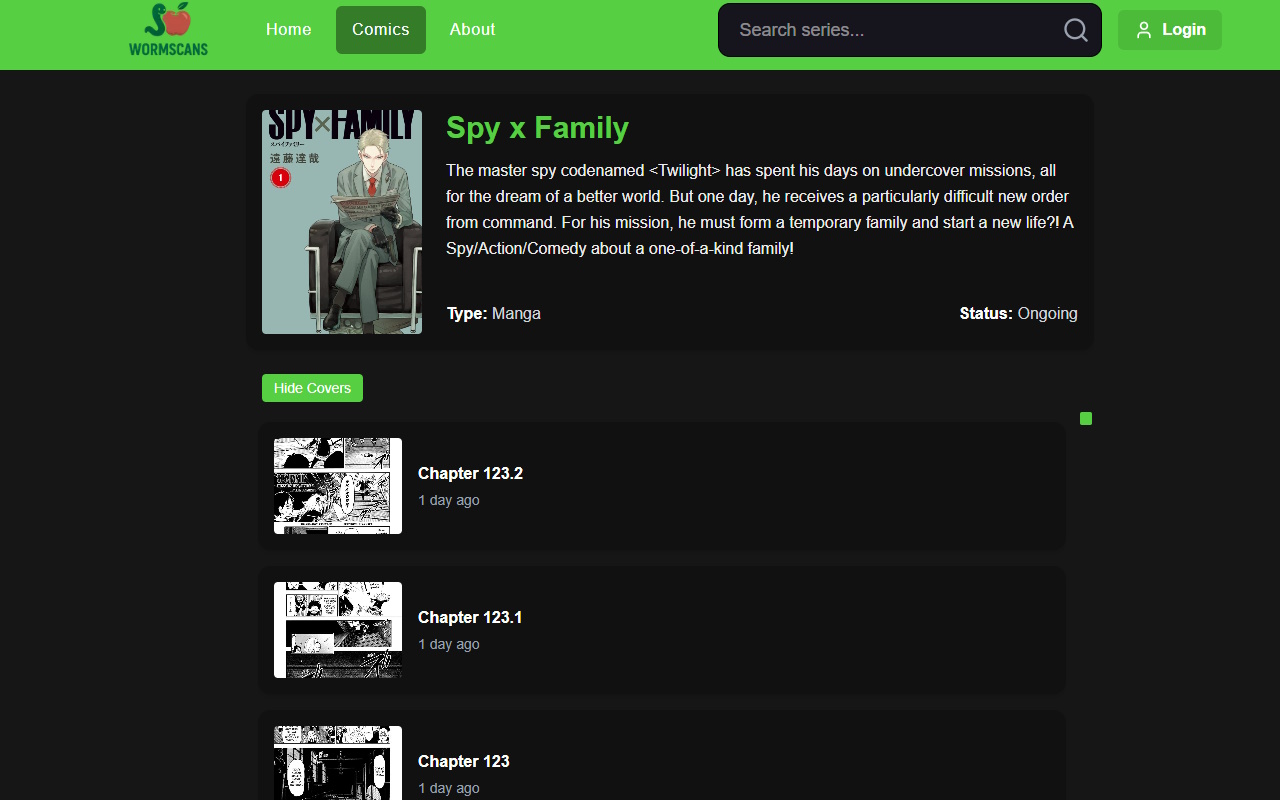Focus the Search series input field
1280x800 pixels.
point(890,30)
